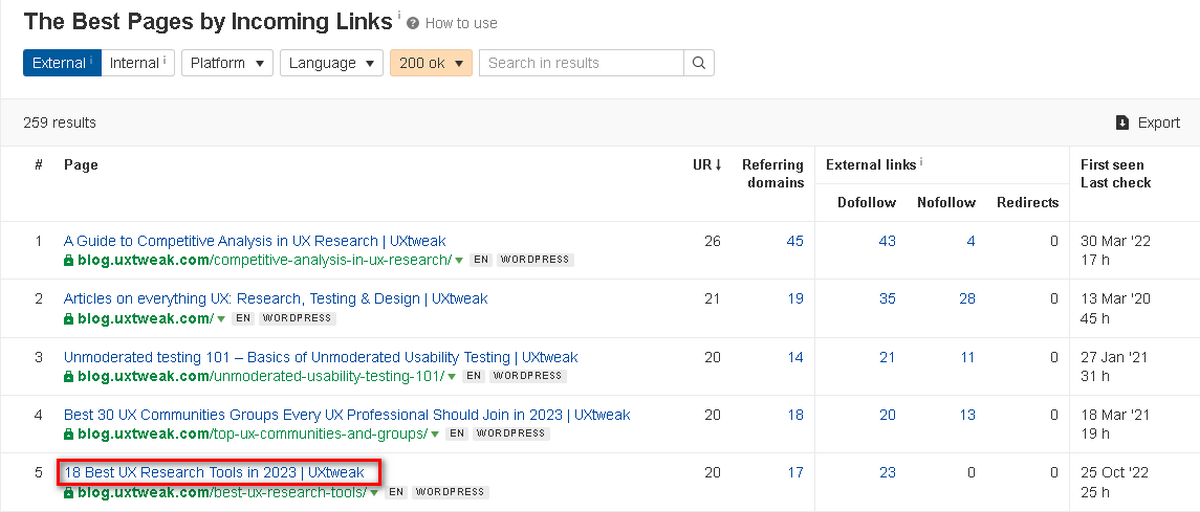Click the Export button
1200x512 pixels.
pyautogui.click(x=1148, y=123)
